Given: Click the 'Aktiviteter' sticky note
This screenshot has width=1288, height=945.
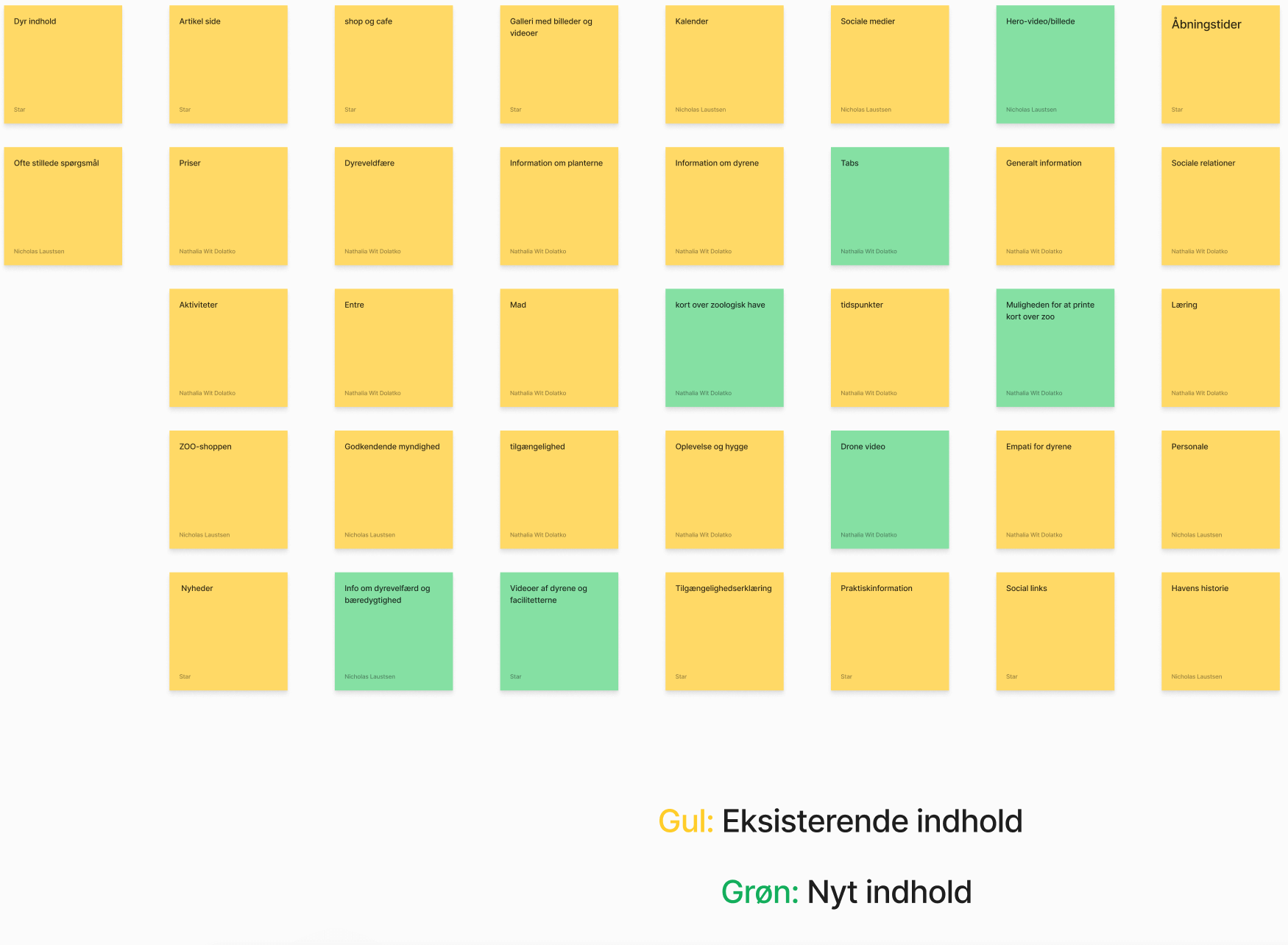Looking at the screenshot, I should [x=228, y=348].
